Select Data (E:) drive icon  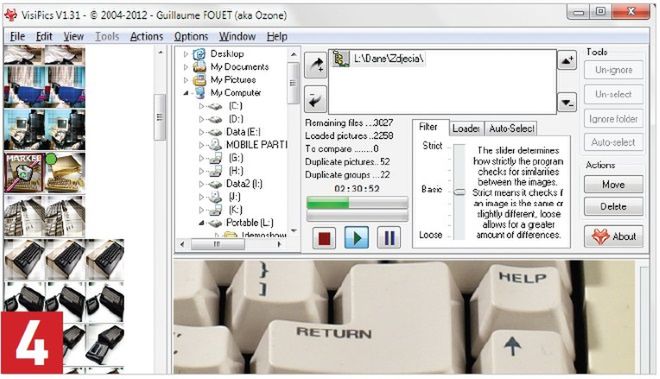point(215,133)
